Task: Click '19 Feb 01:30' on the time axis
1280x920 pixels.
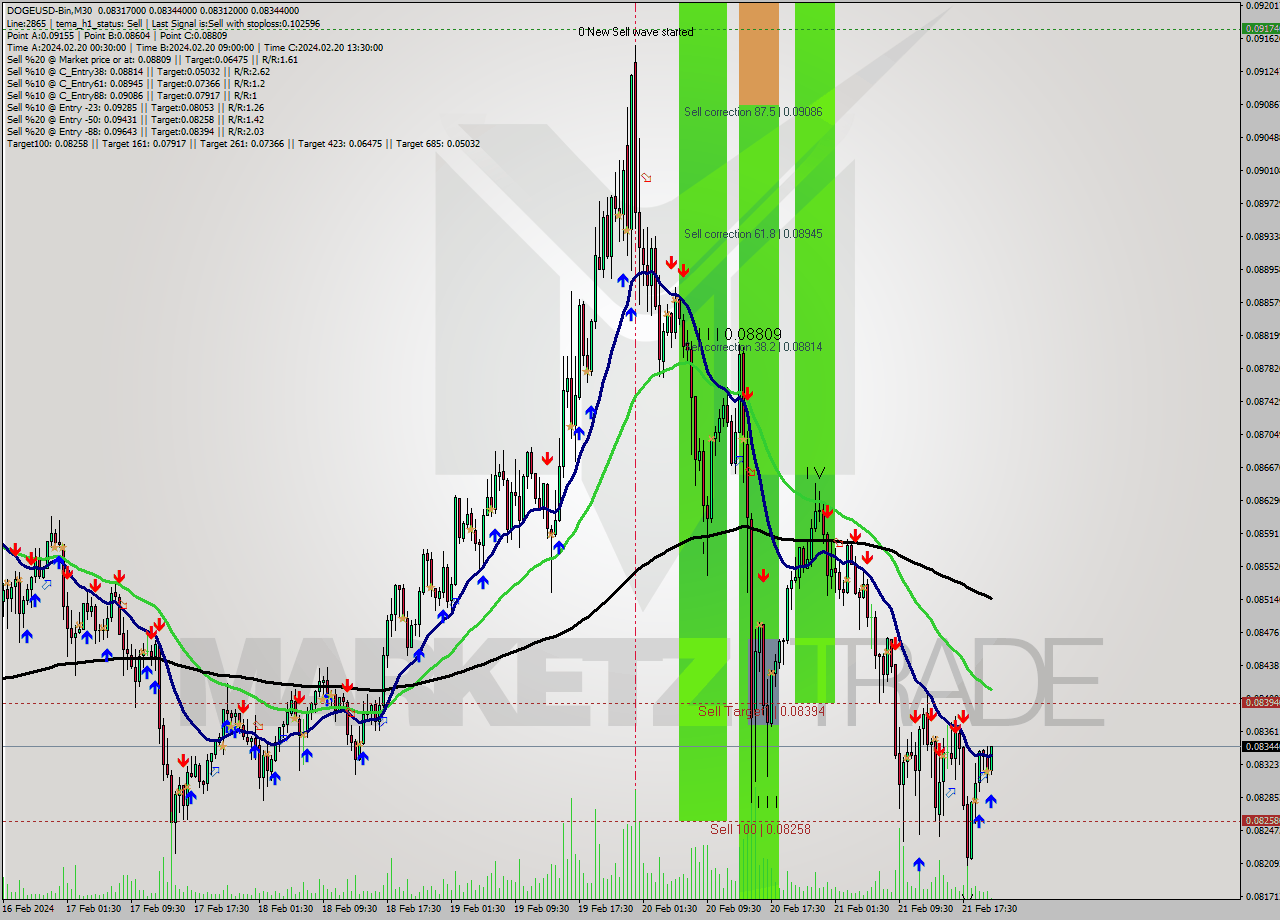Action: [x=477, y=909]
